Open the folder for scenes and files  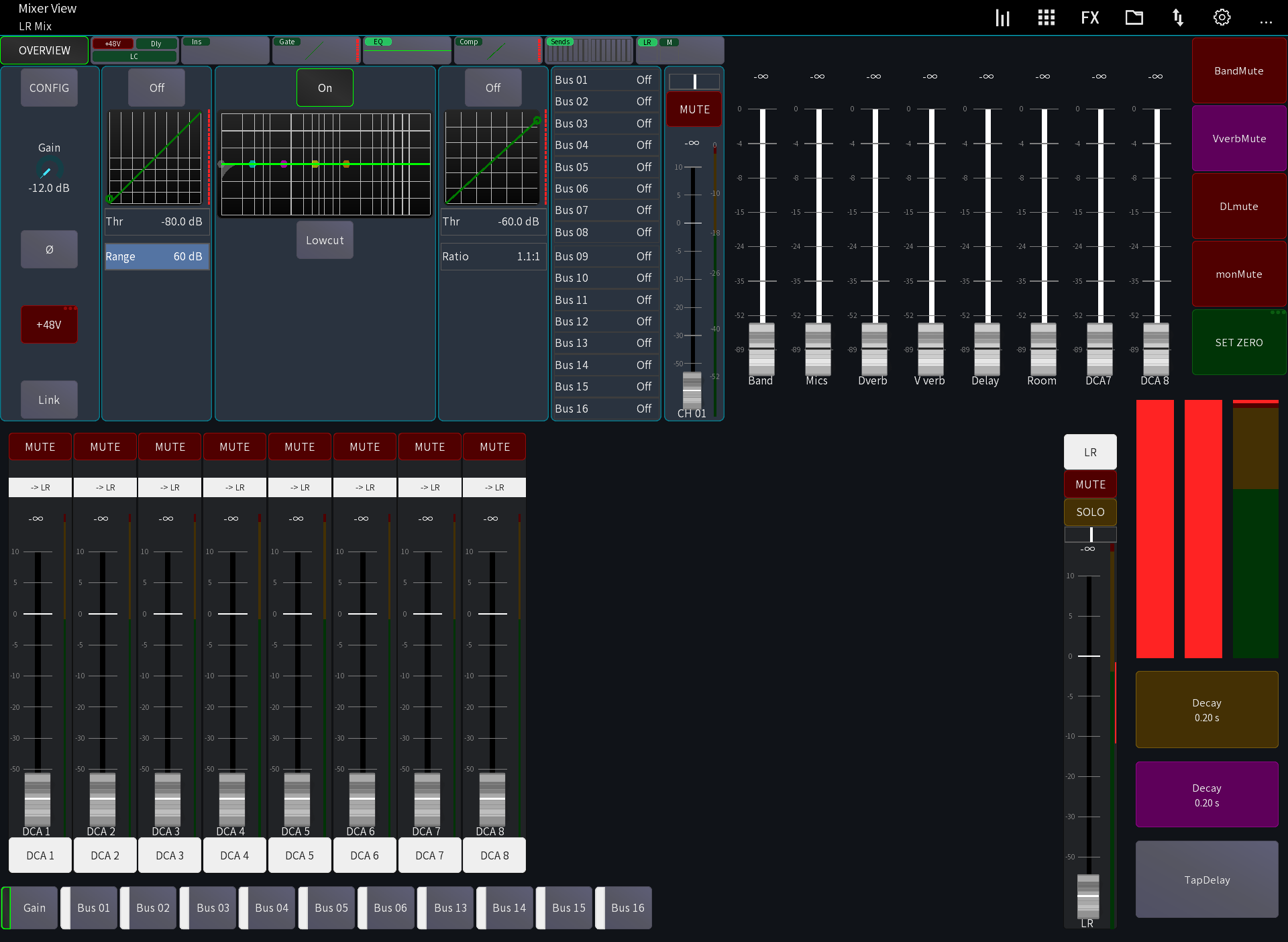[x=1134, y=17]
